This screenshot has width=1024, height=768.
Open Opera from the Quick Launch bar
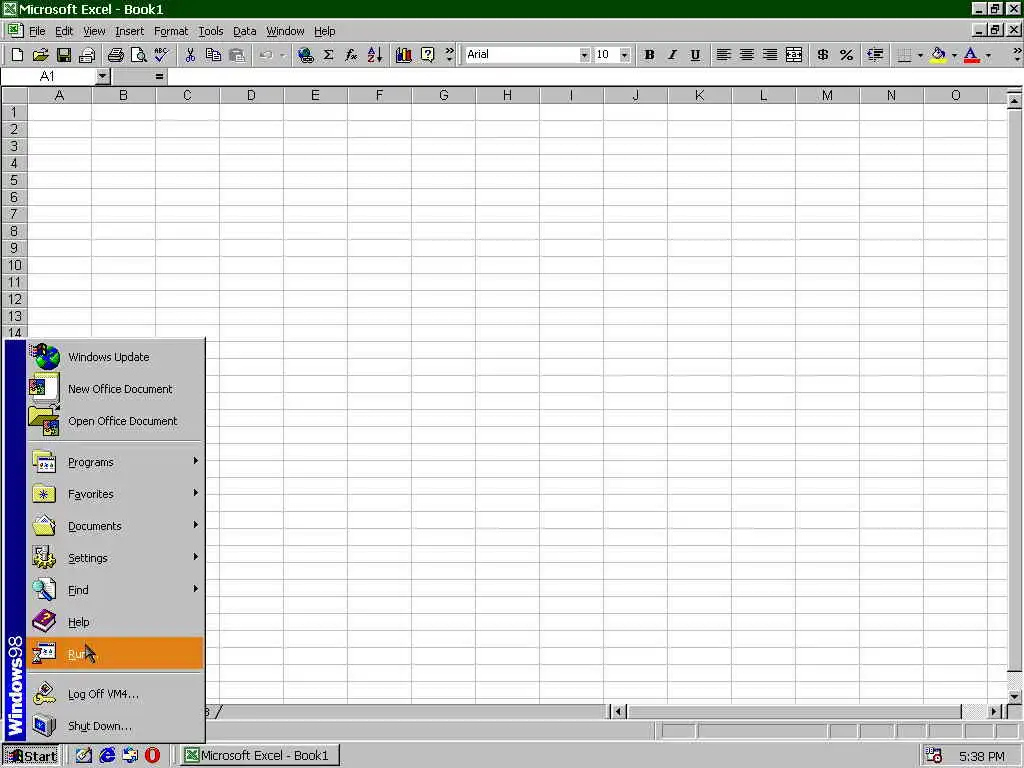click(x=152, y=755)
